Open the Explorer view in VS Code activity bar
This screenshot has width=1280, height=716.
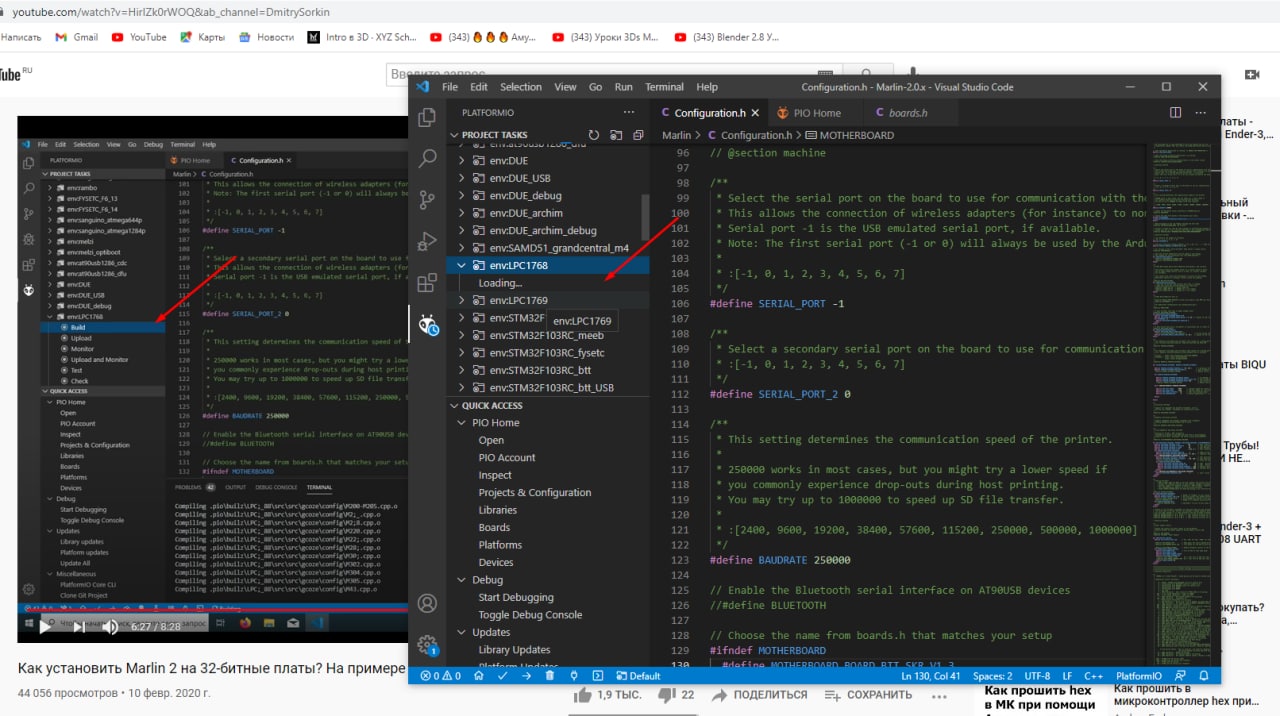tap(427, 116)
